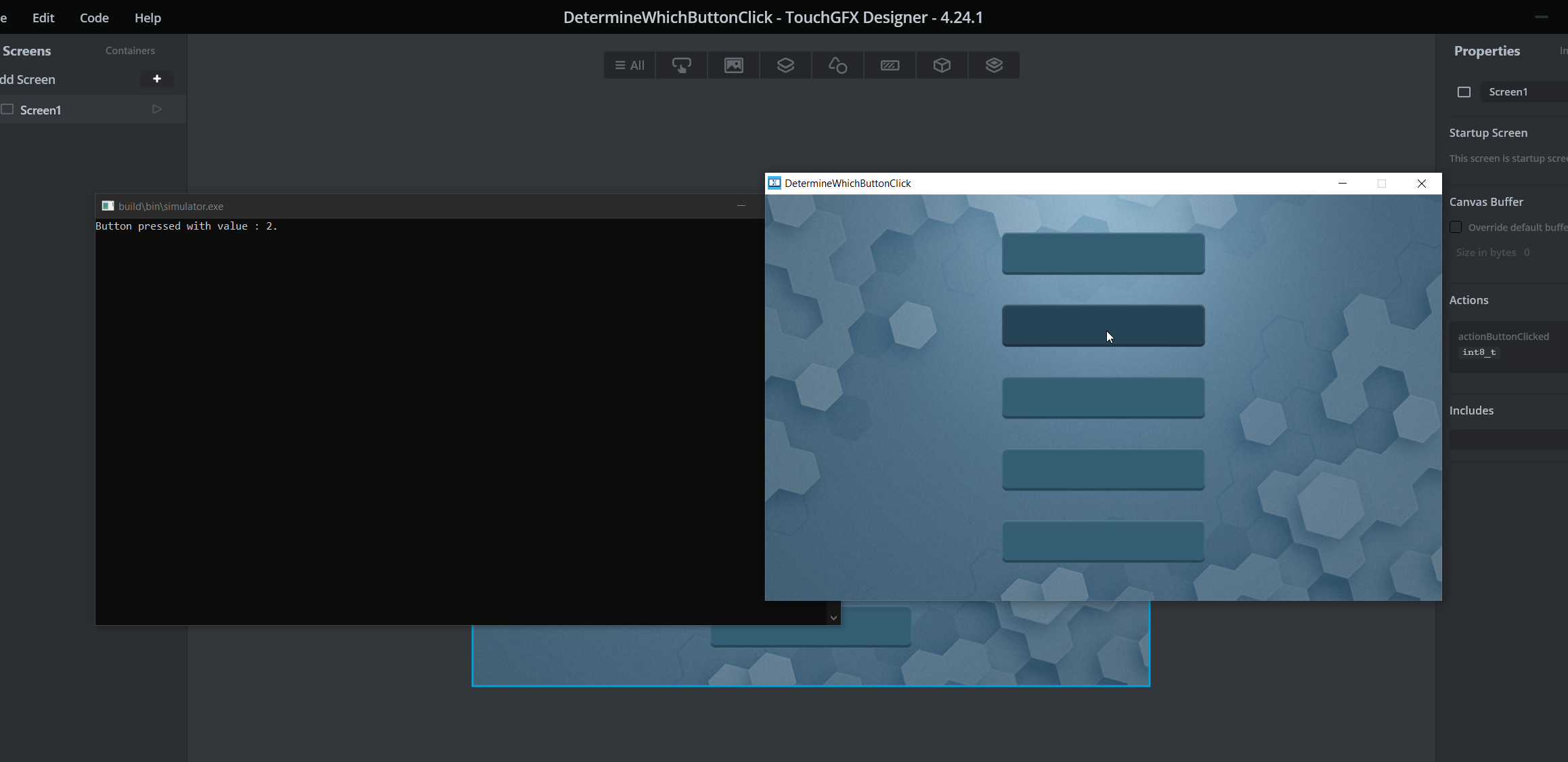1568x762 pixels.
Task: Open the Images widget category
Action: (733, 65)
